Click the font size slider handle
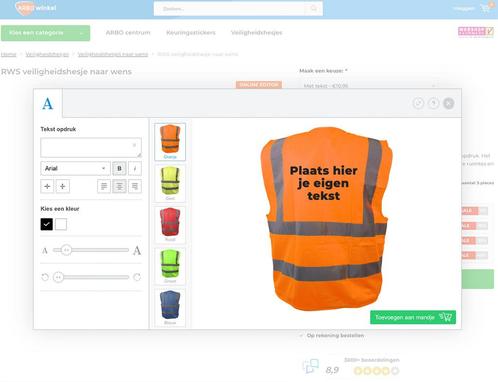The width and height of the screenshot is (498, 382). (66, 250)
